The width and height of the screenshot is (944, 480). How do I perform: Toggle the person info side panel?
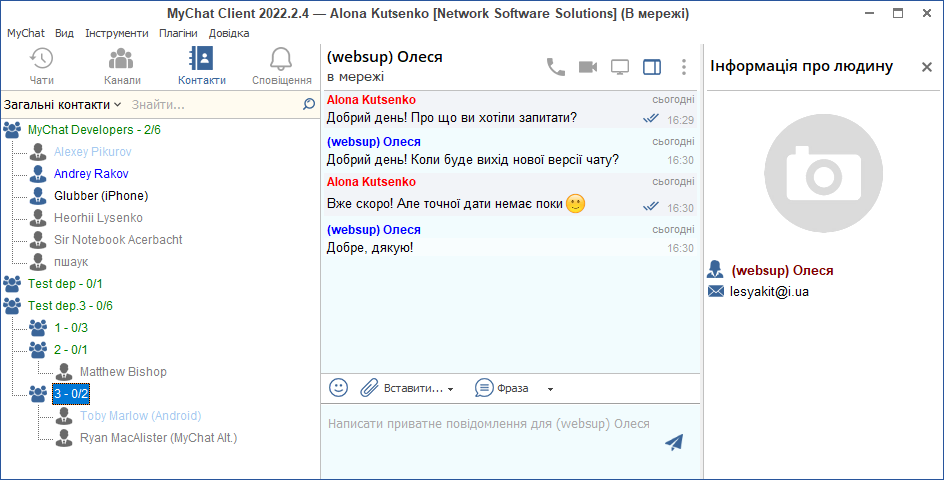click(x=652, y=67)
